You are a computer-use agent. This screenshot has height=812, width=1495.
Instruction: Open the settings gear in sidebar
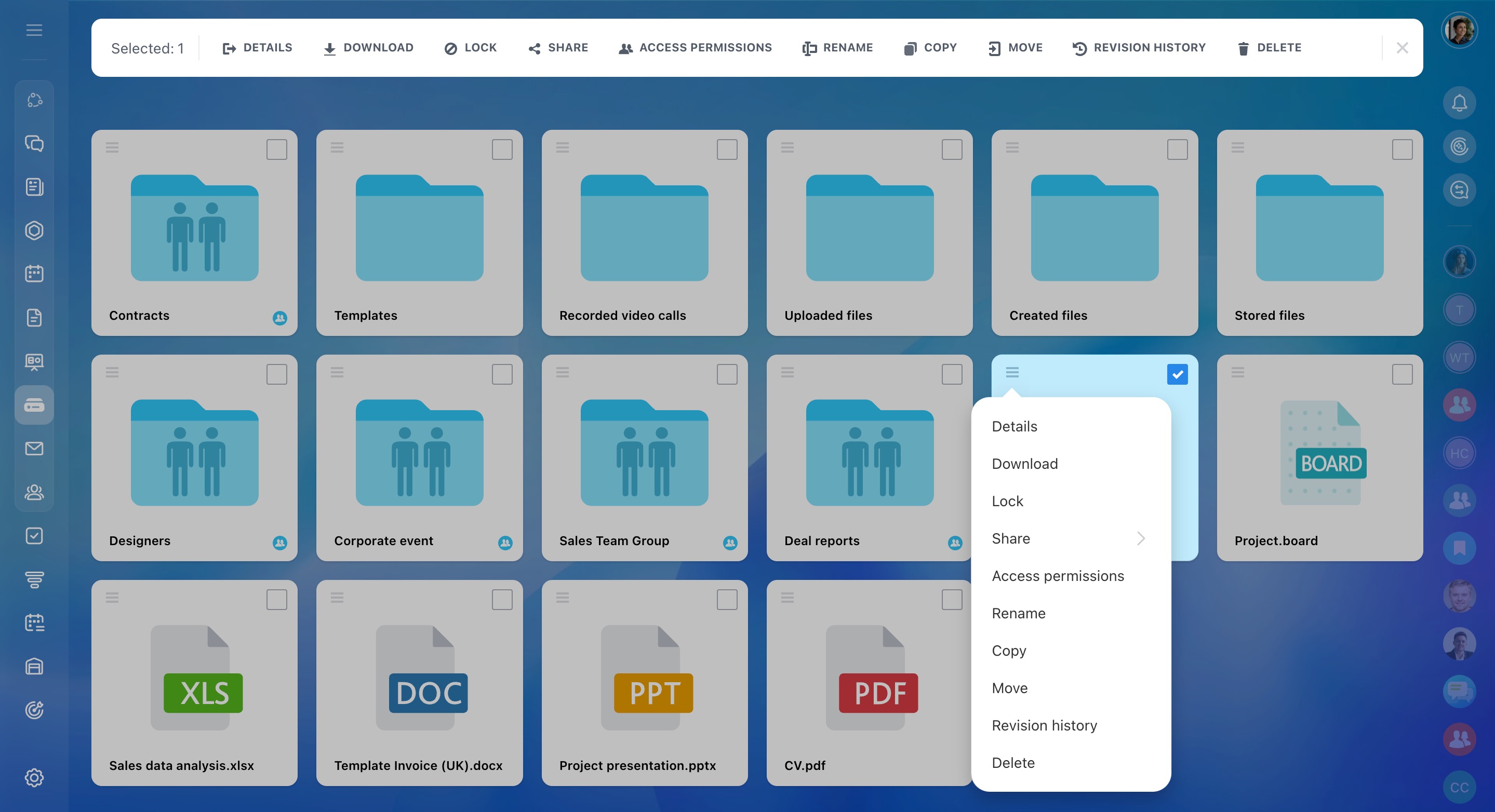(x=34, y=777)
